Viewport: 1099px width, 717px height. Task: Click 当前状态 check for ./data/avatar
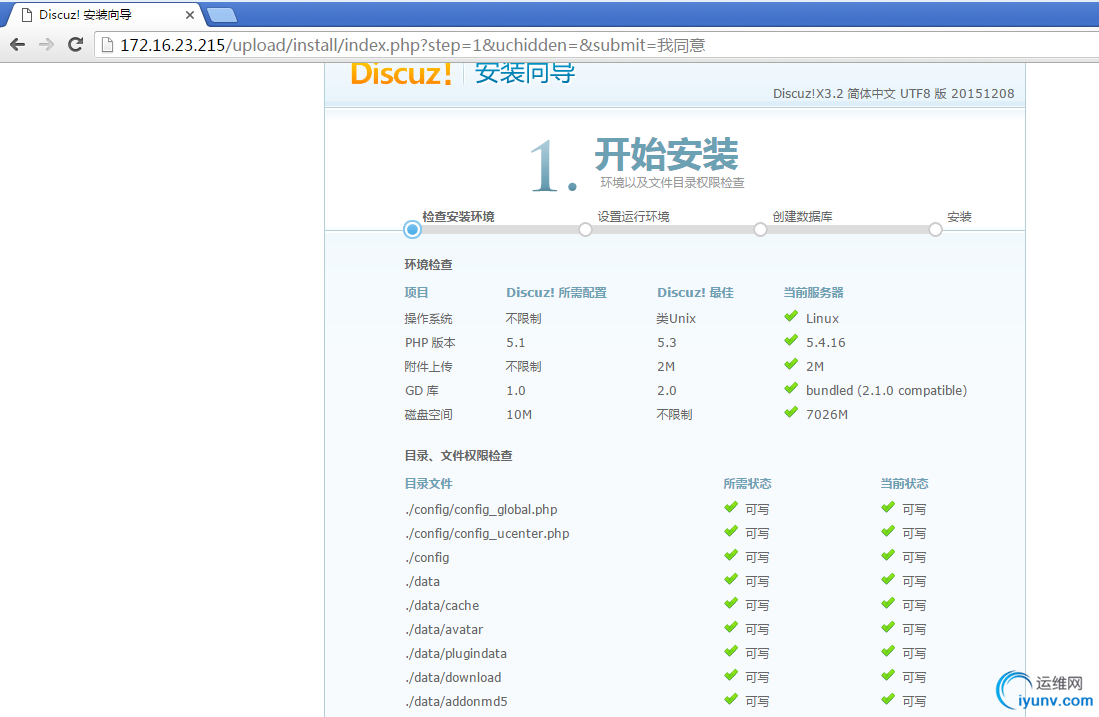pyautogui.click(x=888, y=627)
